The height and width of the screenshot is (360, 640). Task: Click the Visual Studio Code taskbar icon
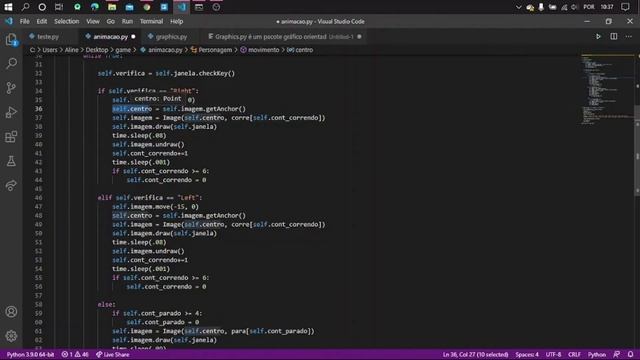[x=182, y=7]
